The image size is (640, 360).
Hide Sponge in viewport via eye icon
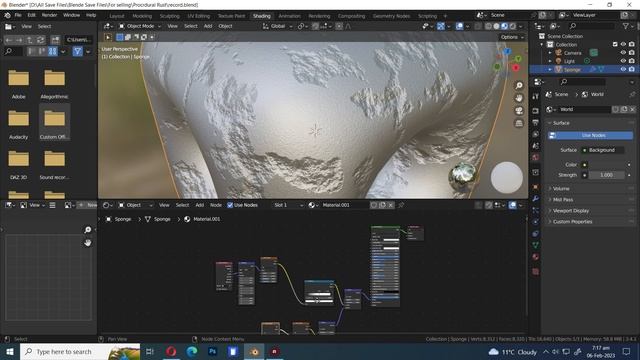click(x=623, y=69)
